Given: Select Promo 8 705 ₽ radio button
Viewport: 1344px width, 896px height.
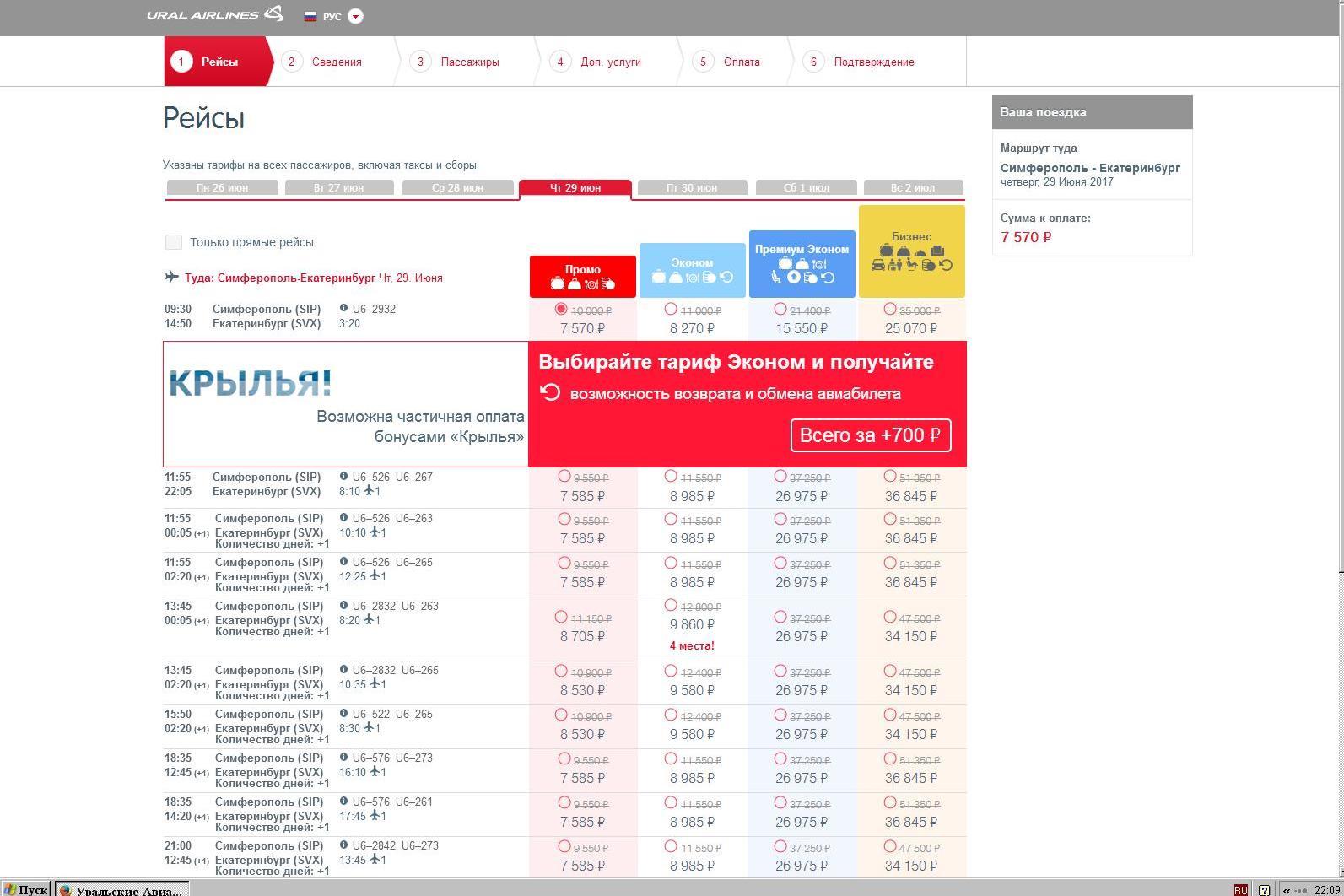Looking at the screenshot, I should [x=561, y=617].
